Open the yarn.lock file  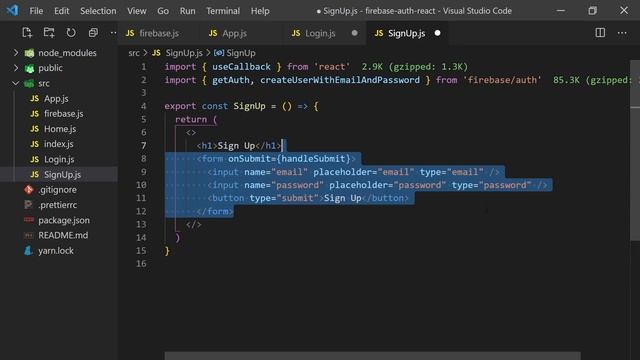(59, 251)
